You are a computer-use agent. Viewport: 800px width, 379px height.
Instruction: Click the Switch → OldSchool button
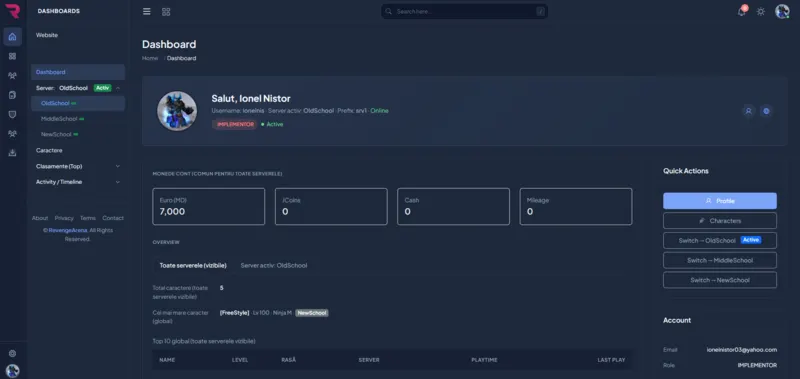click(720, 240)
